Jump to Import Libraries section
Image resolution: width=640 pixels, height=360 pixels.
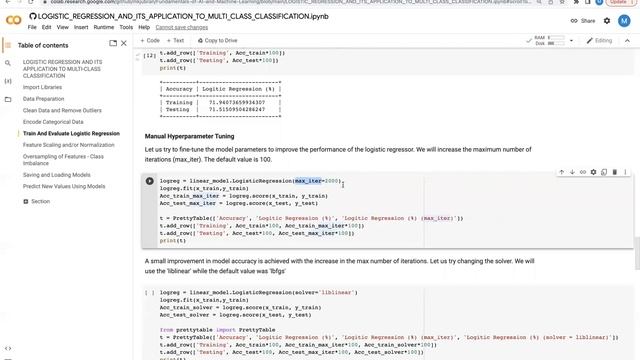coord(42,87)
